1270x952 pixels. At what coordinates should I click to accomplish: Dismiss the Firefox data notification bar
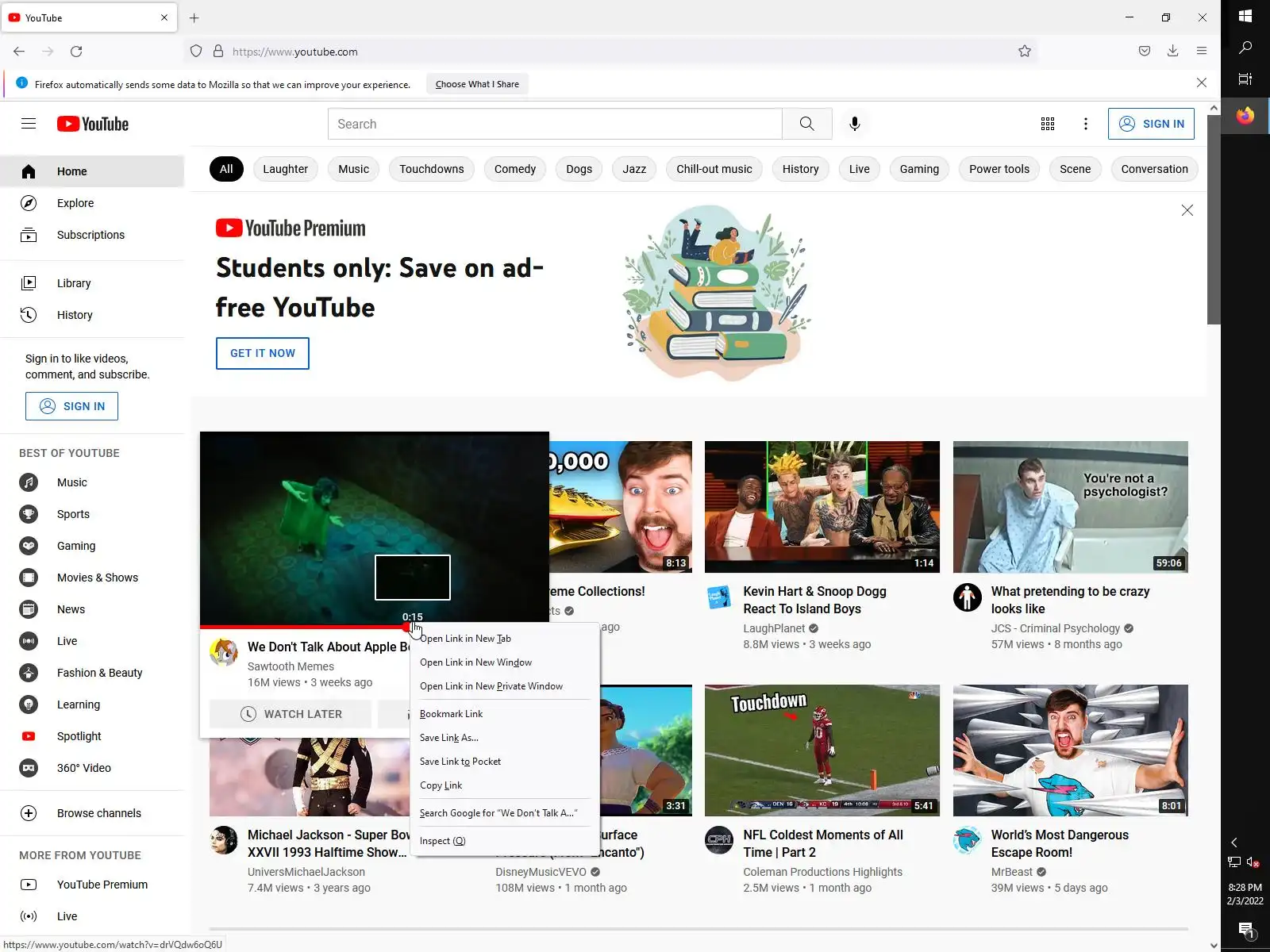(1201, 83)
